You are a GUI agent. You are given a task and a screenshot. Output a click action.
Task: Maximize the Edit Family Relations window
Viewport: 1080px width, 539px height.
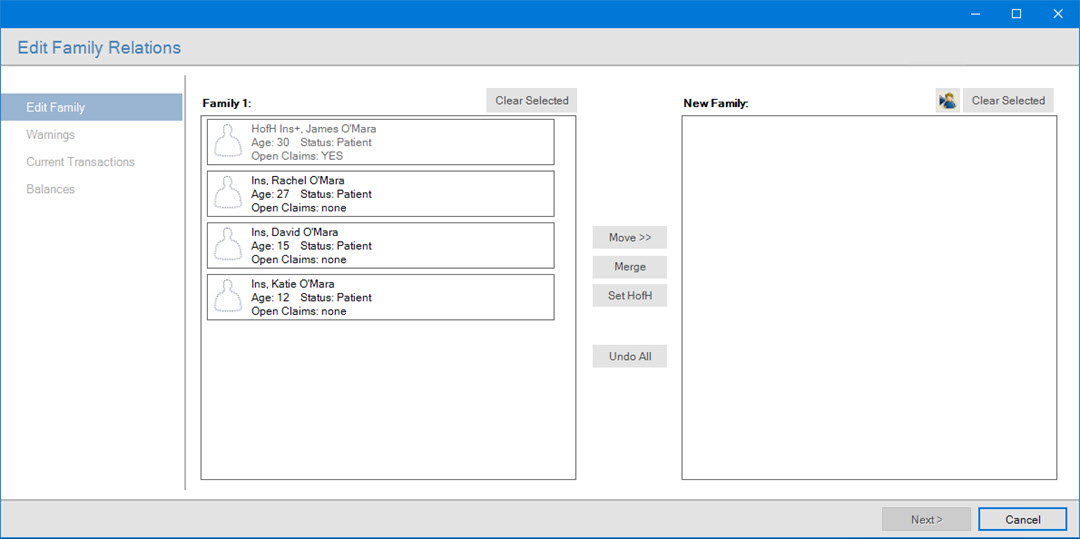pos(1016,14)
